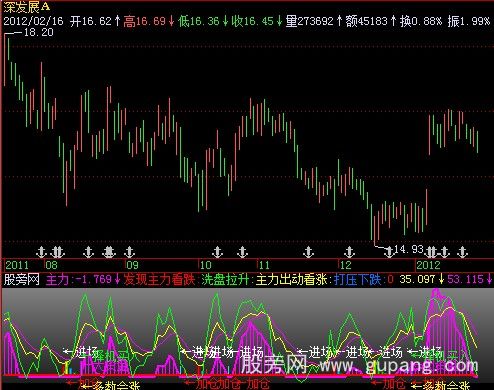494x390 pixels.
Task: Click the turnover rate 换0.88% value
Action: point(421,21)
